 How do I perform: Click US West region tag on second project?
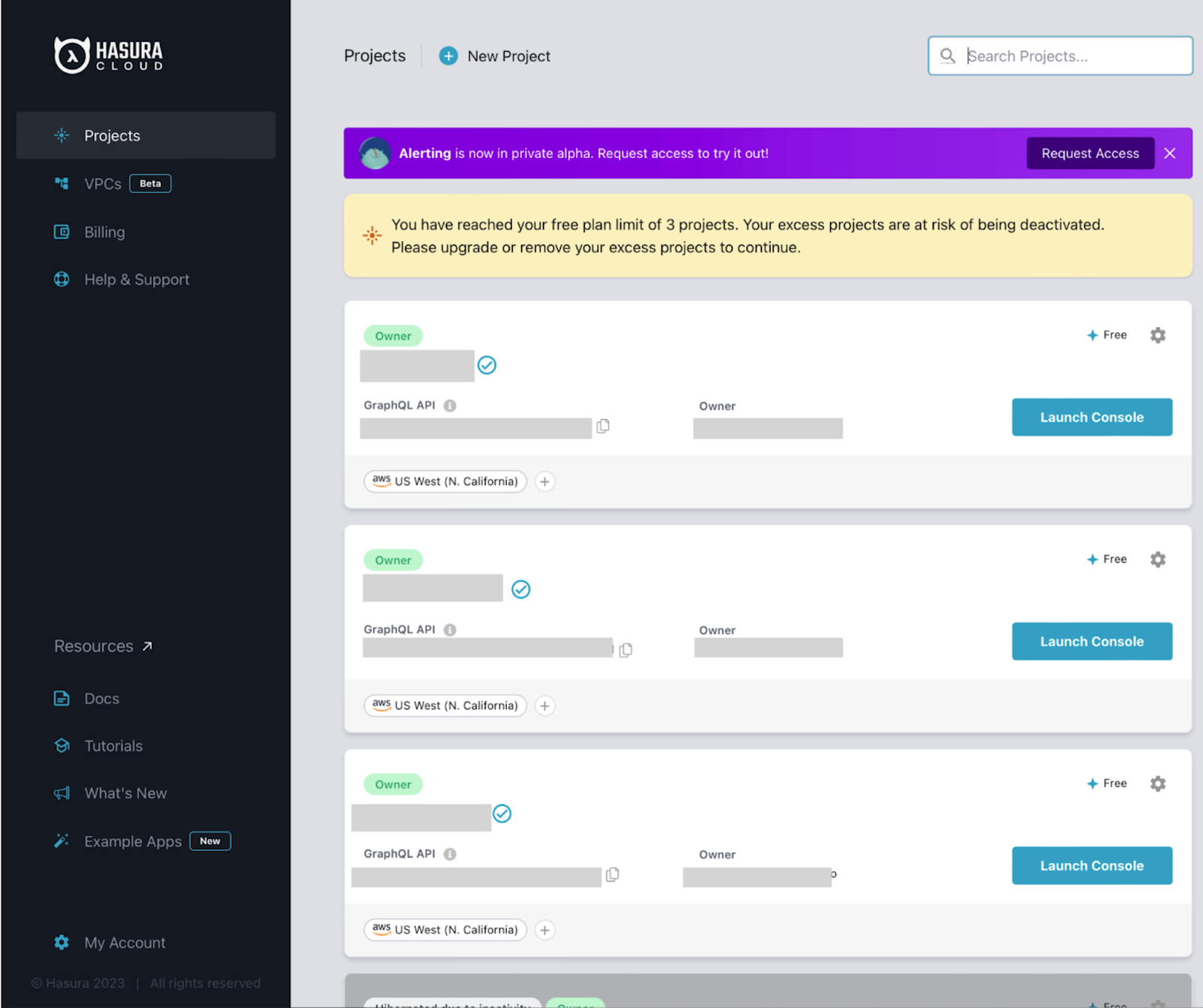tap(445, 705)
